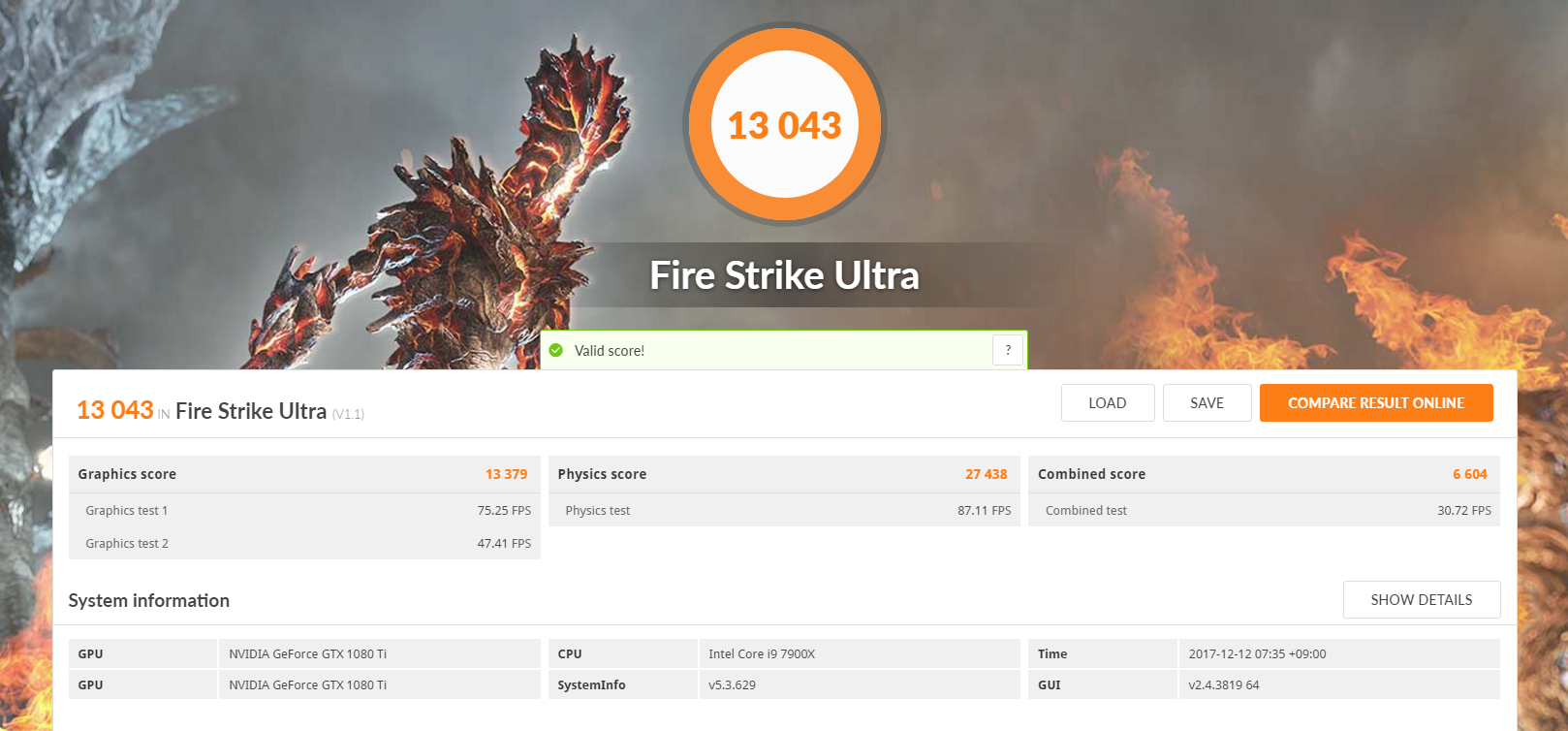Click the SystemInfo label cell
The height and width of the screenshot is (731, 1568).
623,684
